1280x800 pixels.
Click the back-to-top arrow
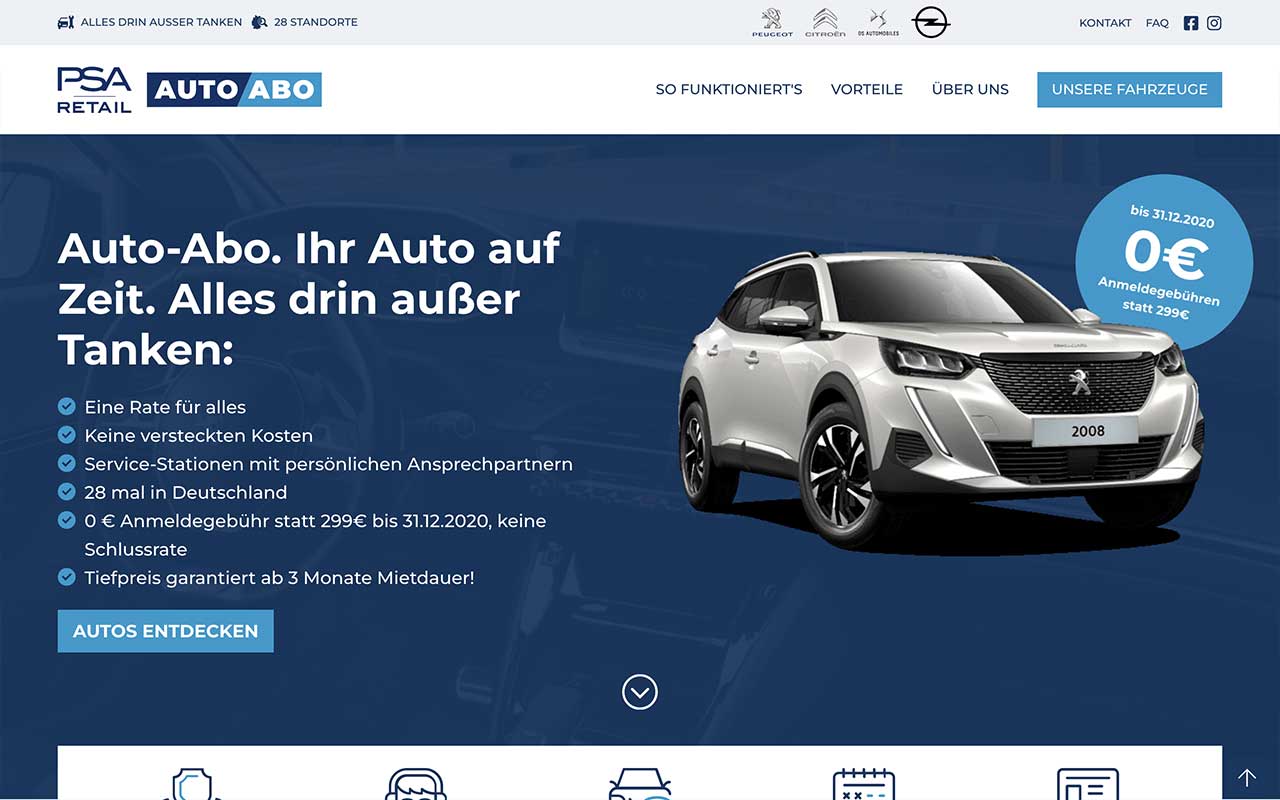pyautogui.click(x=1246, y=776)
